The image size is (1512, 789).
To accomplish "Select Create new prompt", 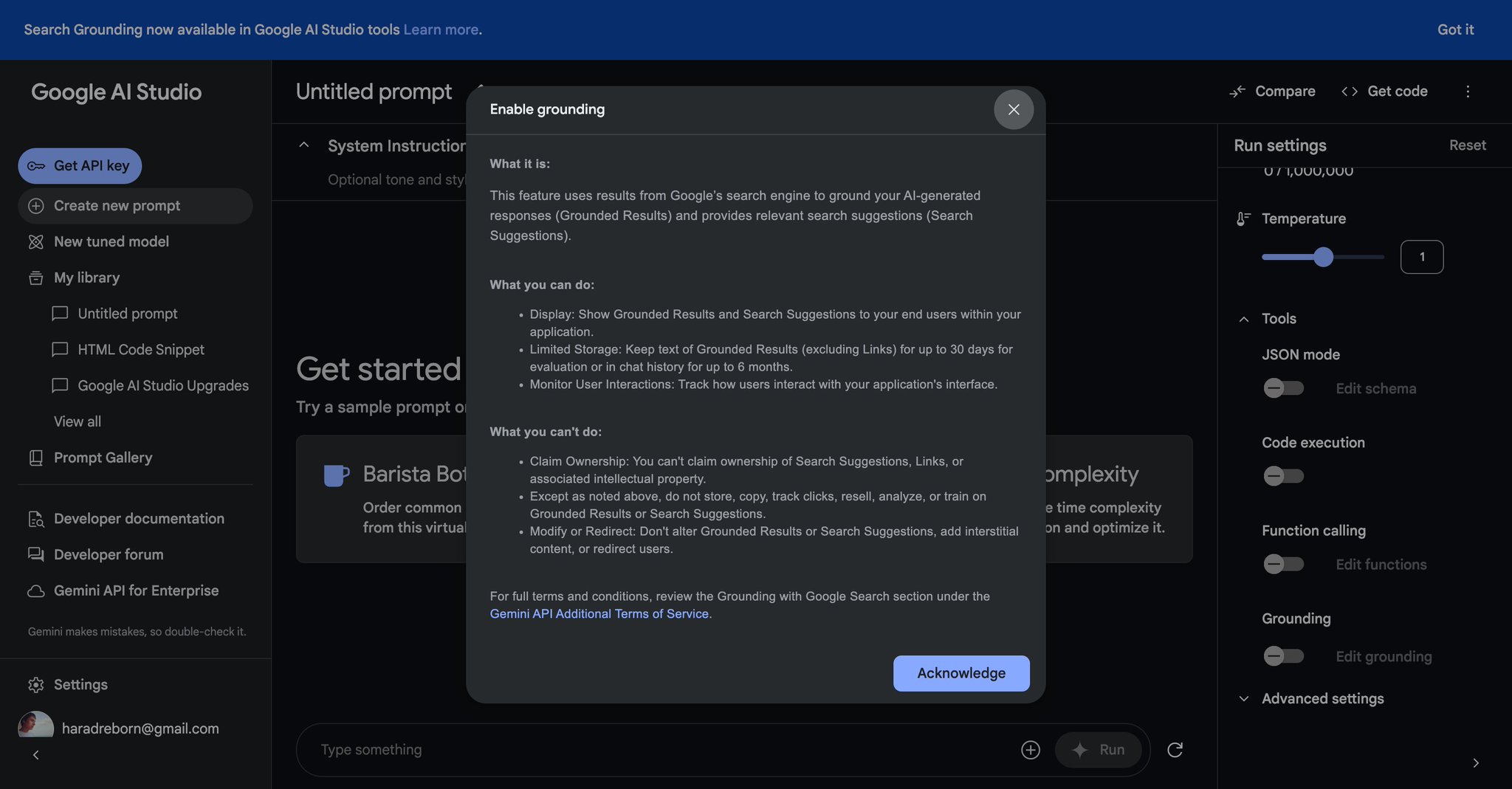I will click(x=135, y=206).
